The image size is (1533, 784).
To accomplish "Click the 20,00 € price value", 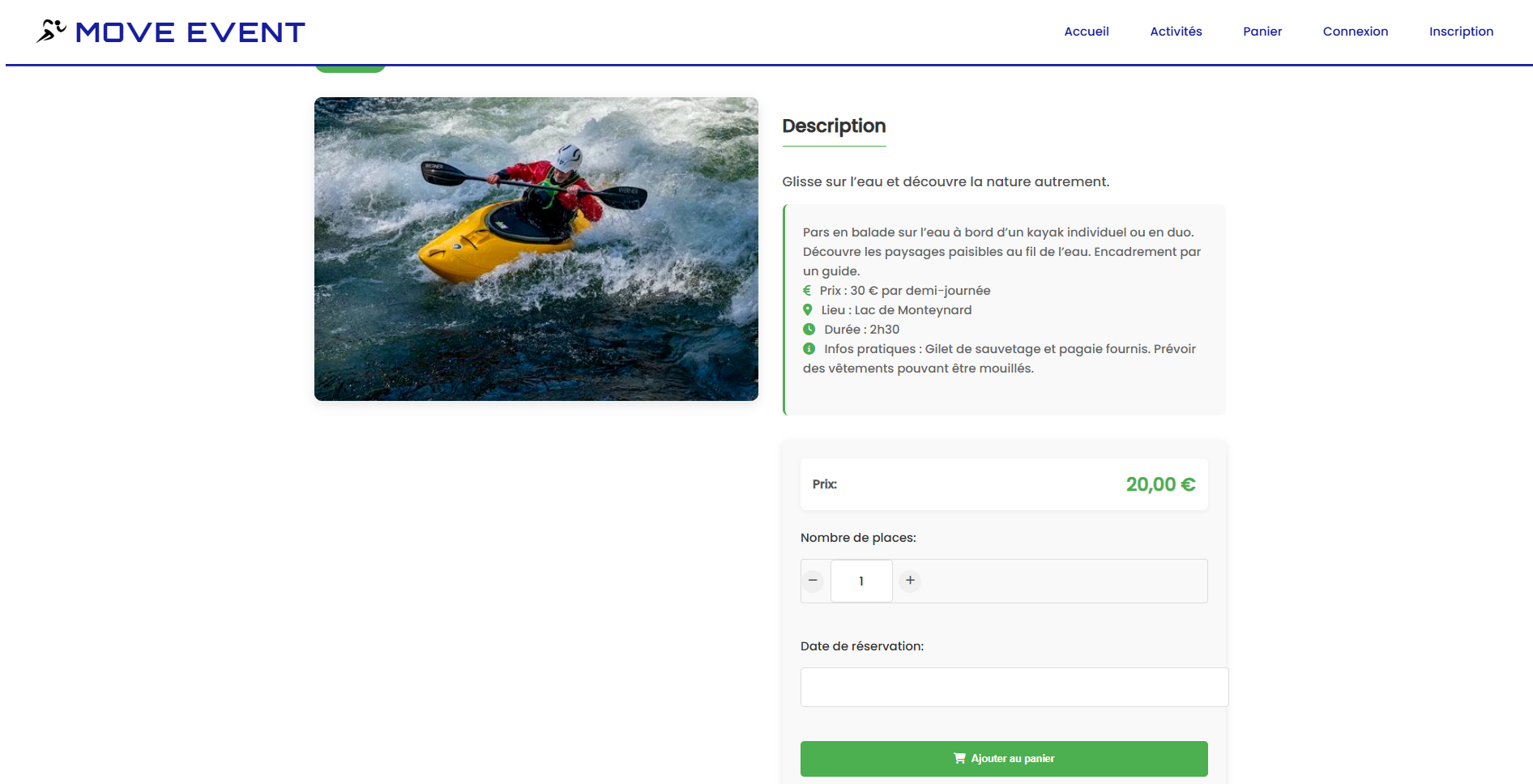I will click(1160, 484).
